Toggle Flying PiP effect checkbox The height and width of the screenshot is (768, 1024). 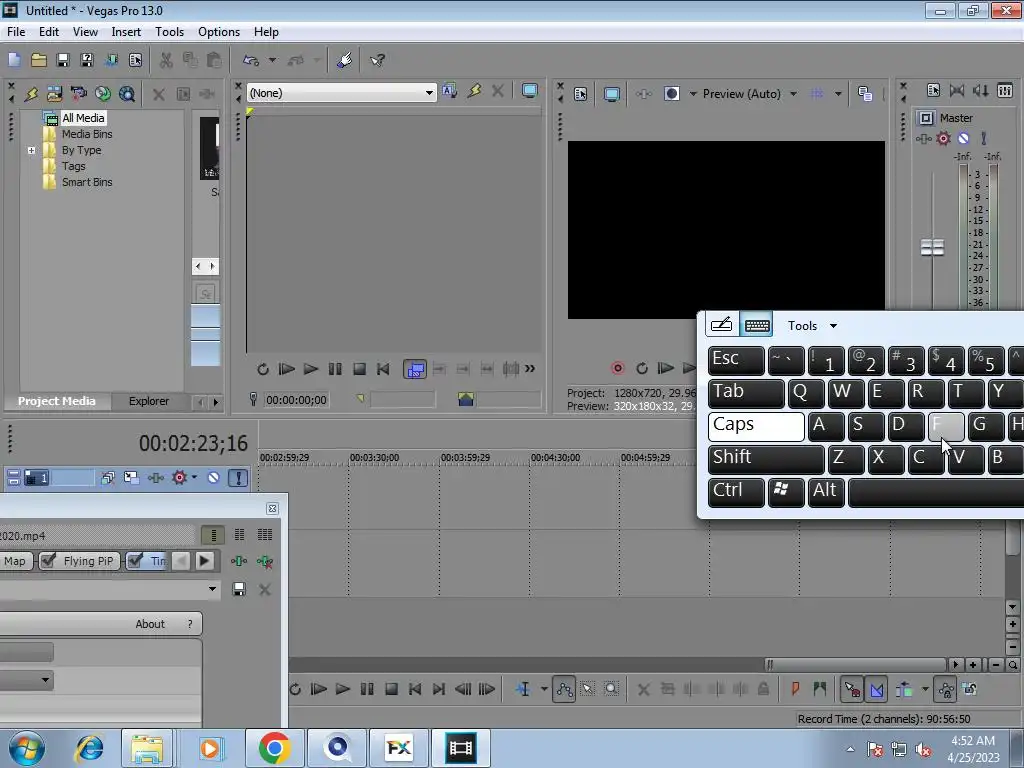pyautogui.click(x=48, y=561)
